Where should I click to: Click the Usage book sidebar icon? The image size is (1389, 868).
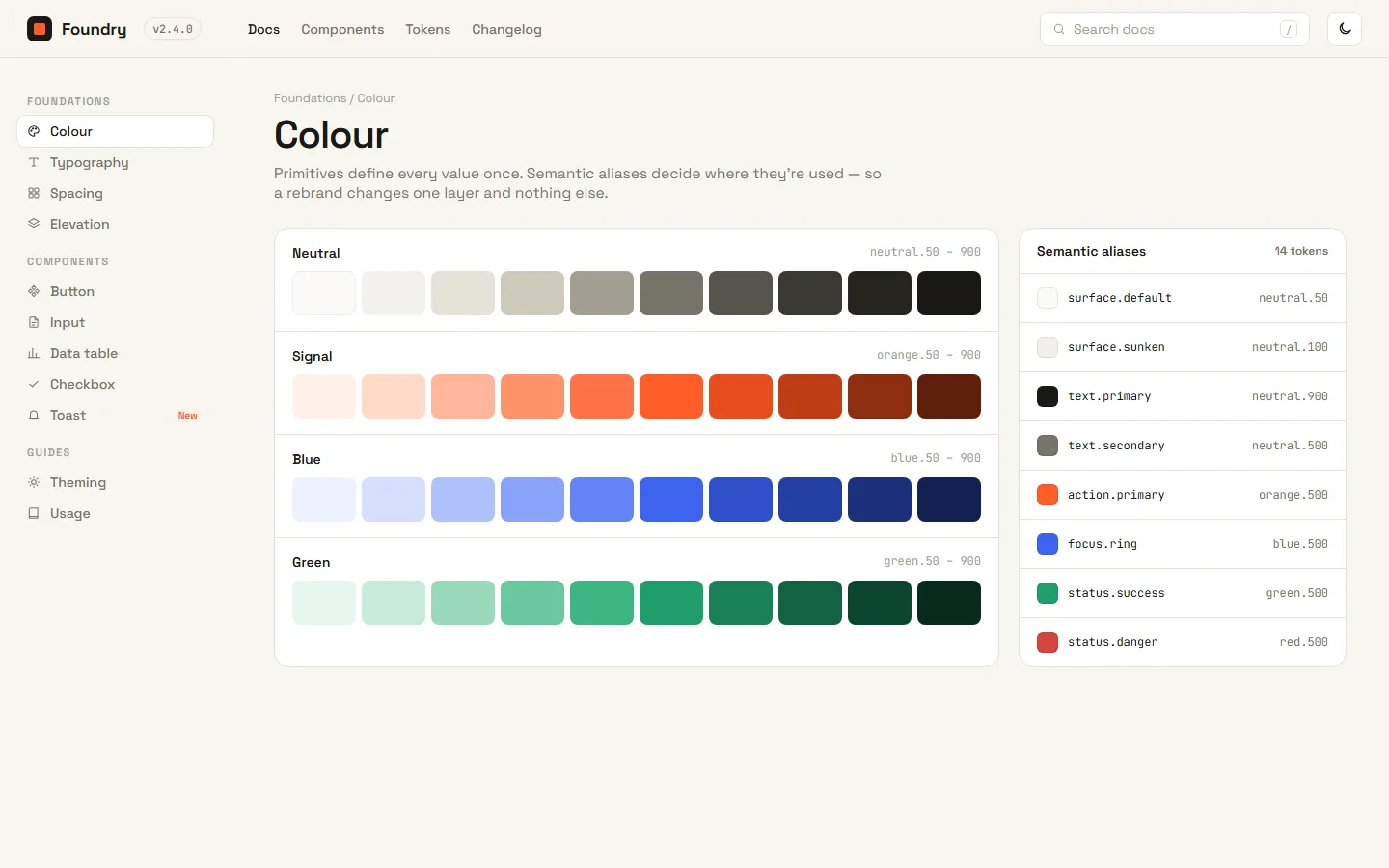34,513
